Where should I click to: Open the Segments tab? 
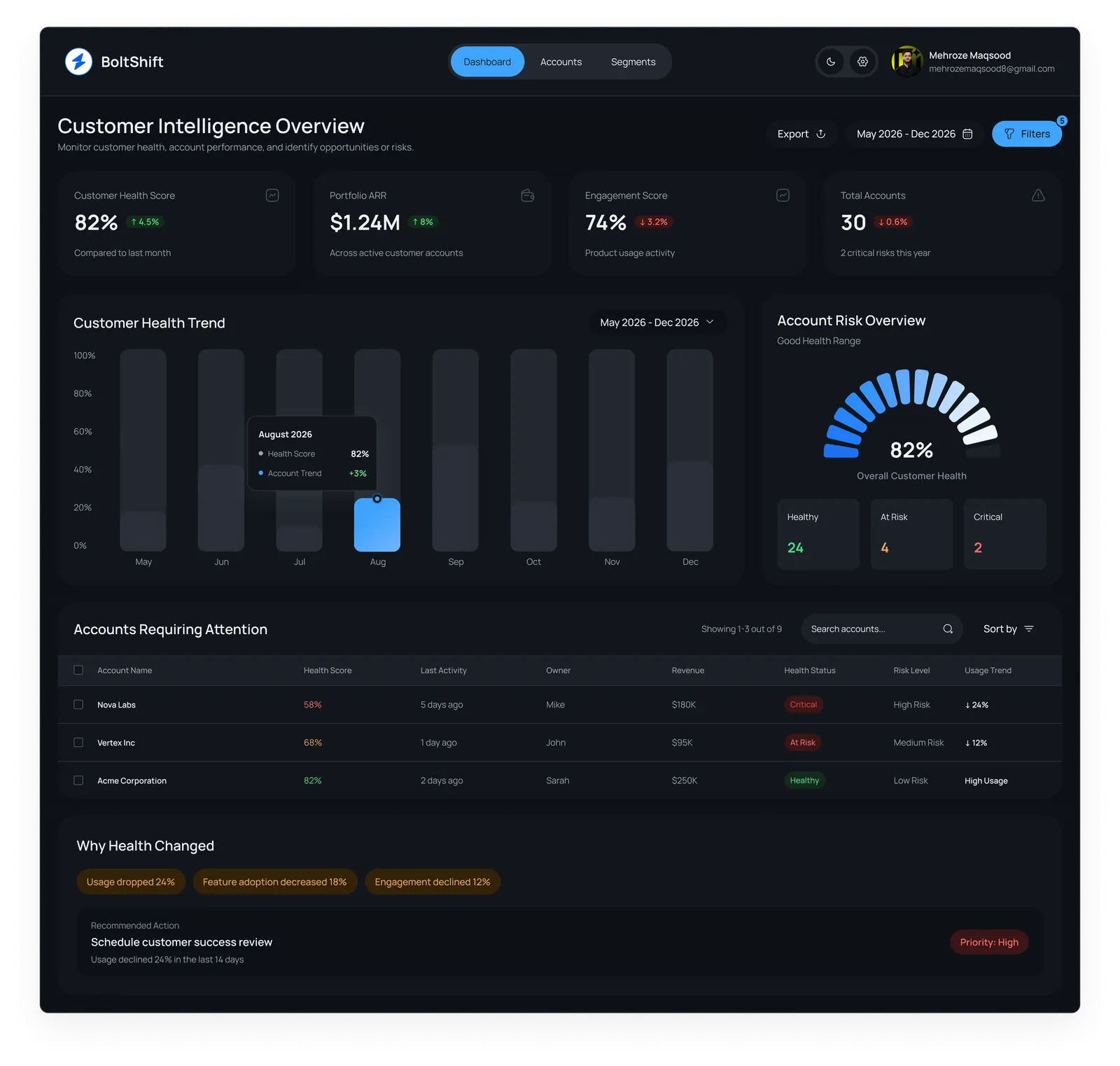click(x=633, y=62)
